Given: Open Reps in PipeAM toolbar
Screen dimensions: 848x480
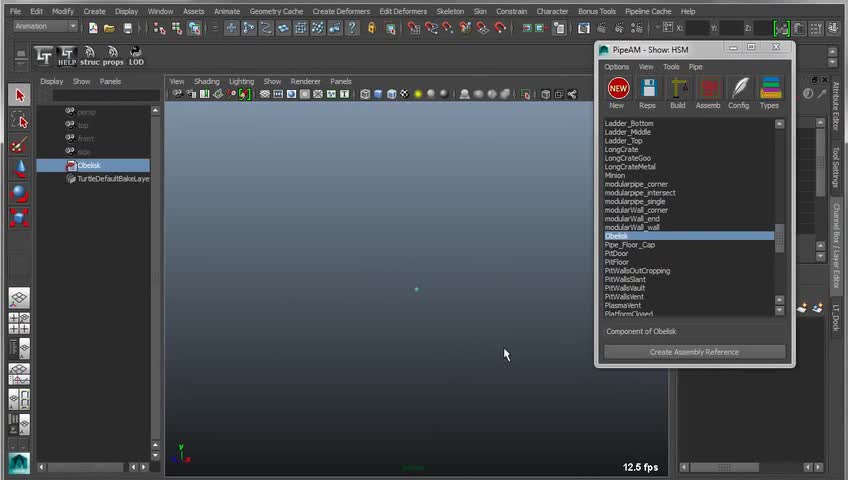Looking at the screenshot, I should [648, 88].
